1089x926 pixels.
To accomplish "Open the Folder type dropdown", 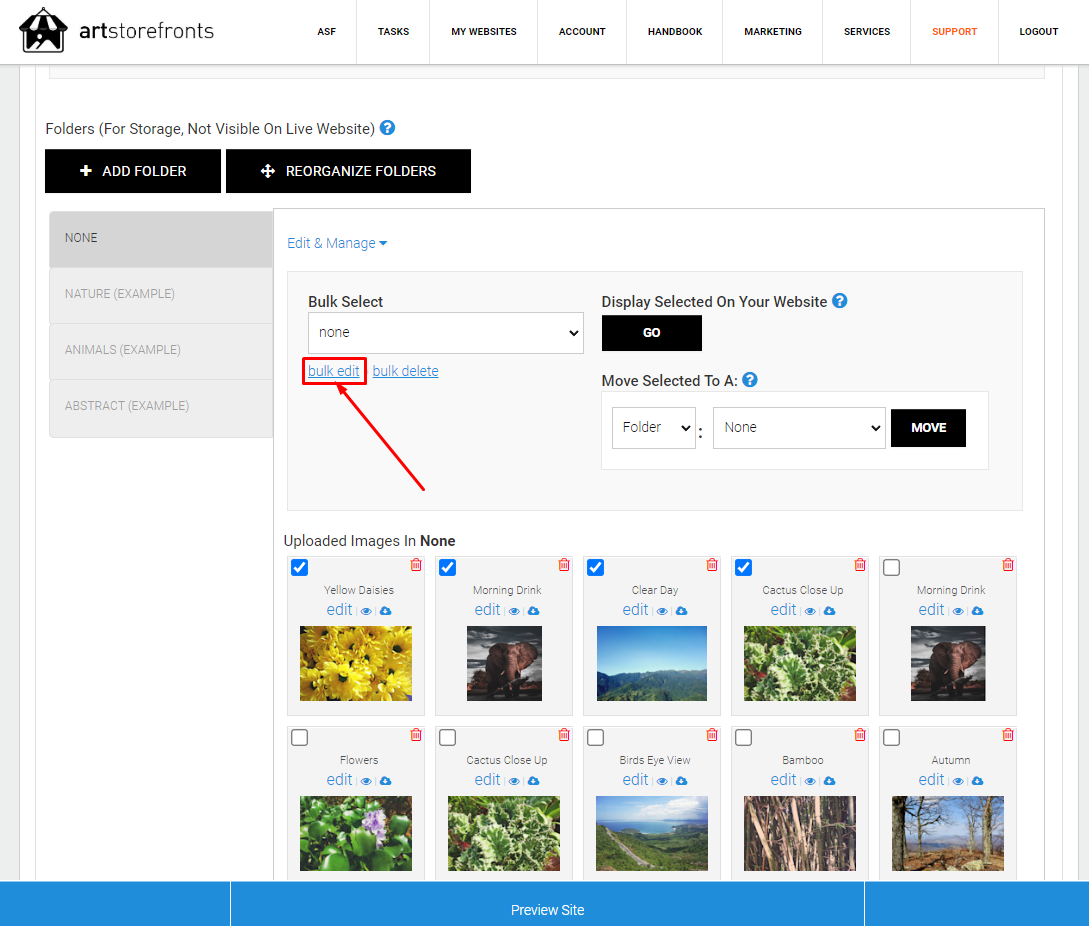I will tap(654, 428).
